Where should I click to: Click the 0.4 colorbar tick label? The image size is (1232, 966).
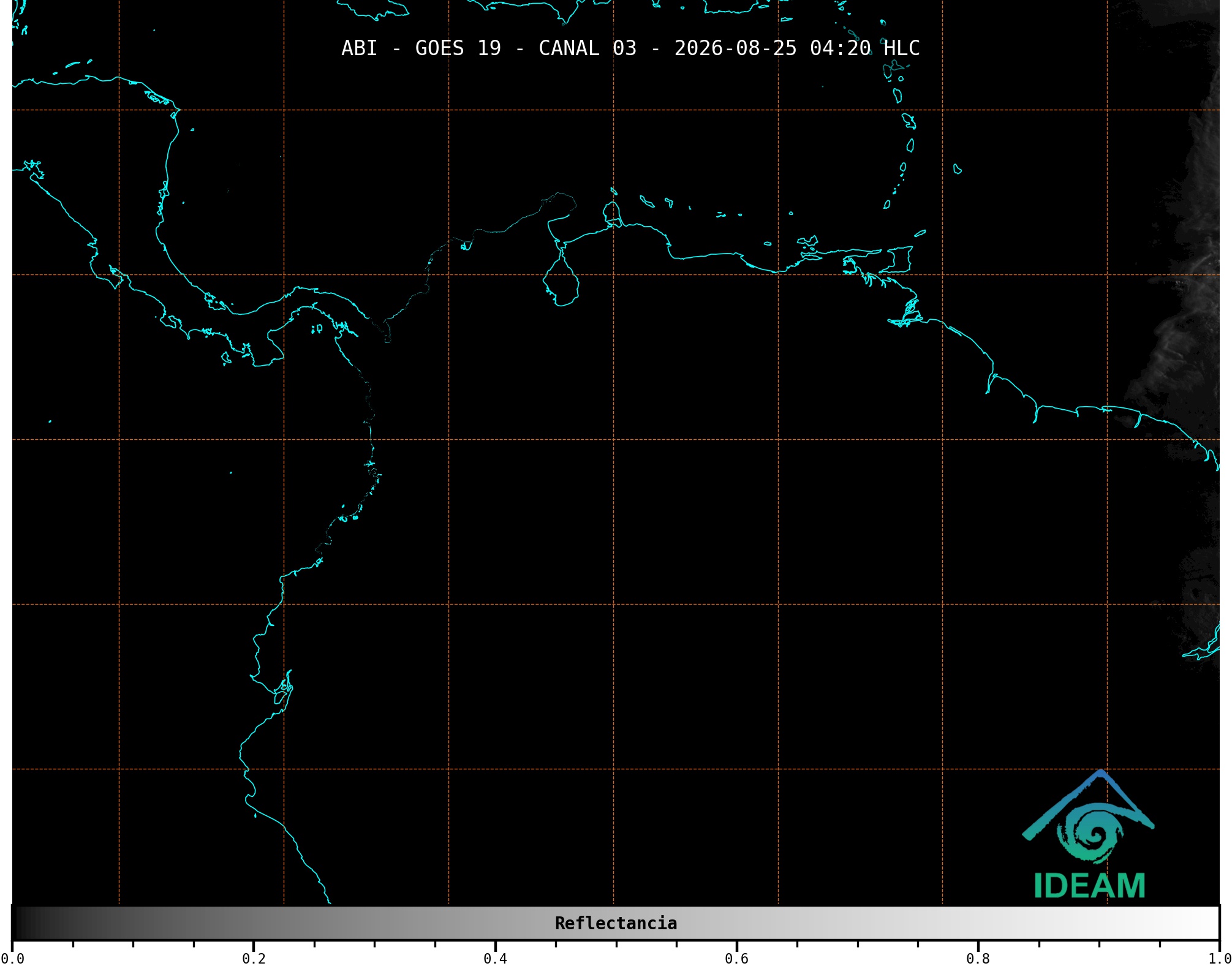[495, 959]
